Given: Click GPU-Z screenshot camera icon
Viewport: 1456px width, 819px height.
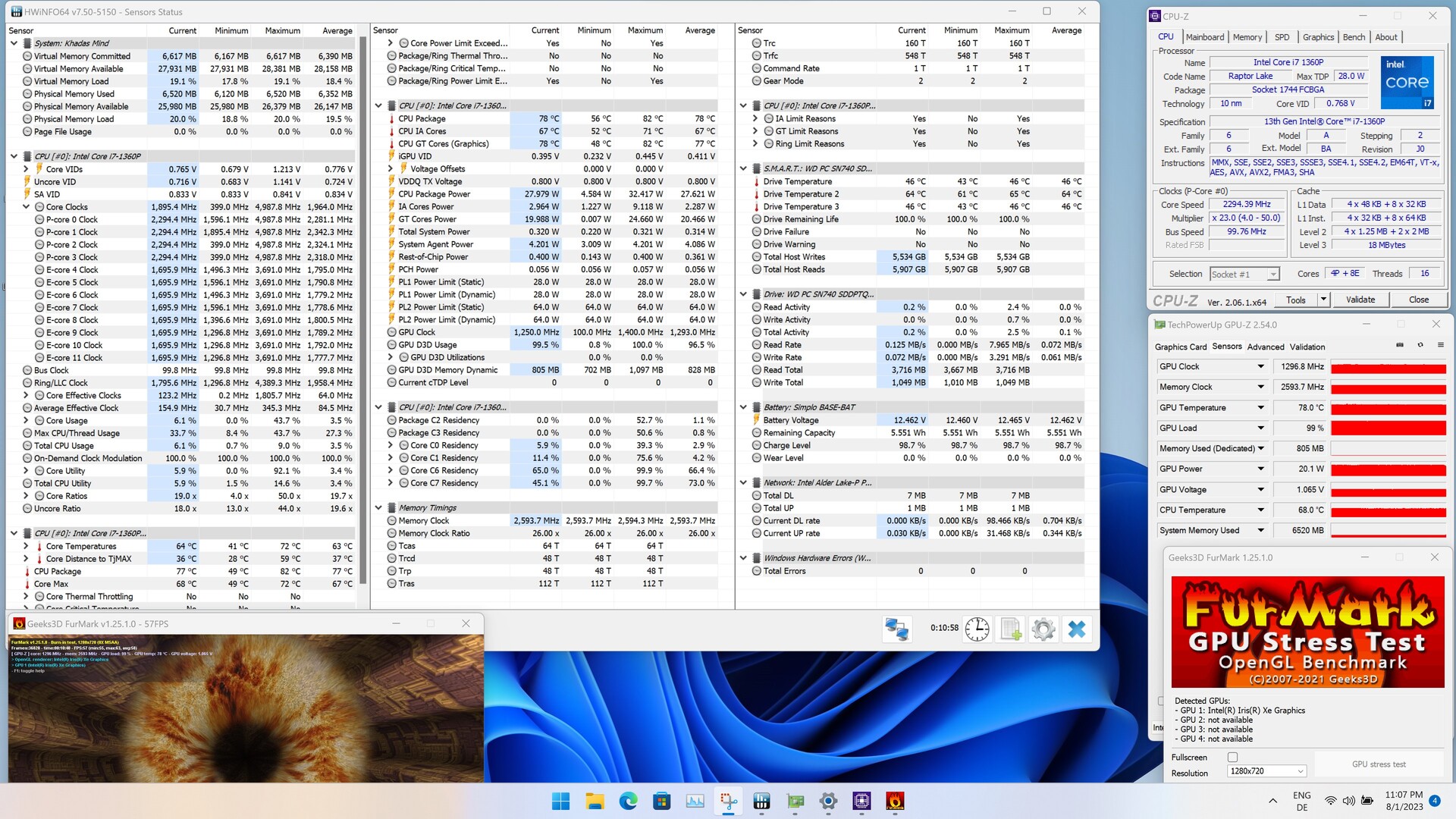Looking at the screenshot, I should tap(1400, 345).
